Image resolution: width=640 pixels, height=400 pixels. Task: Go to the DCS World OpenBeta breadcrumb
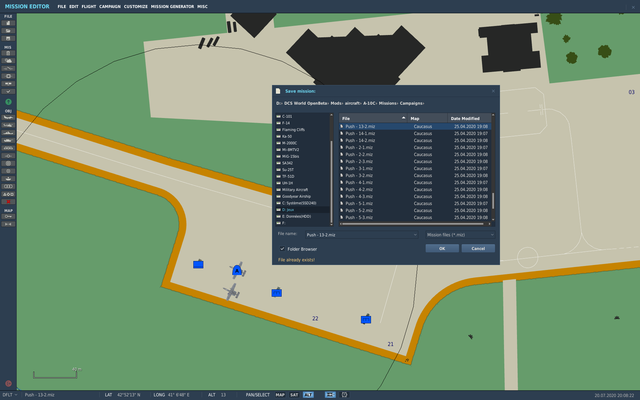point(306,103)
